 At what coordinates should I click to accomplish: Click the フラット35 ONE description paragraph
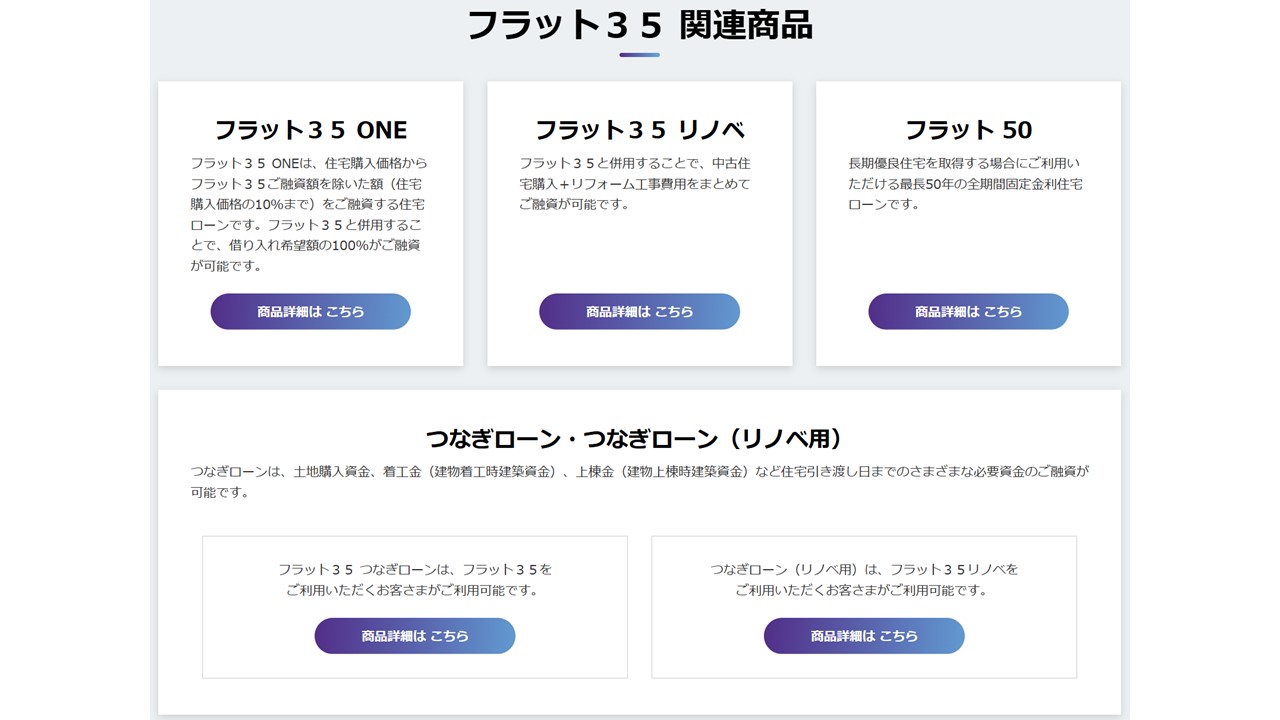point(310,214)
